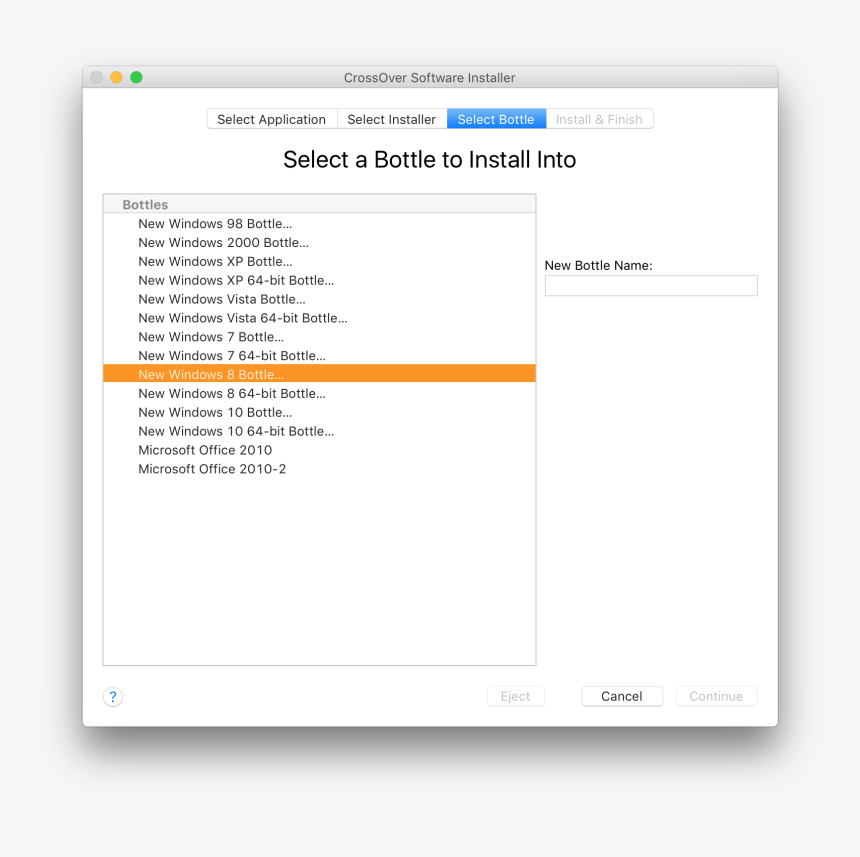Click the Install & Finish step

(600, 118)
